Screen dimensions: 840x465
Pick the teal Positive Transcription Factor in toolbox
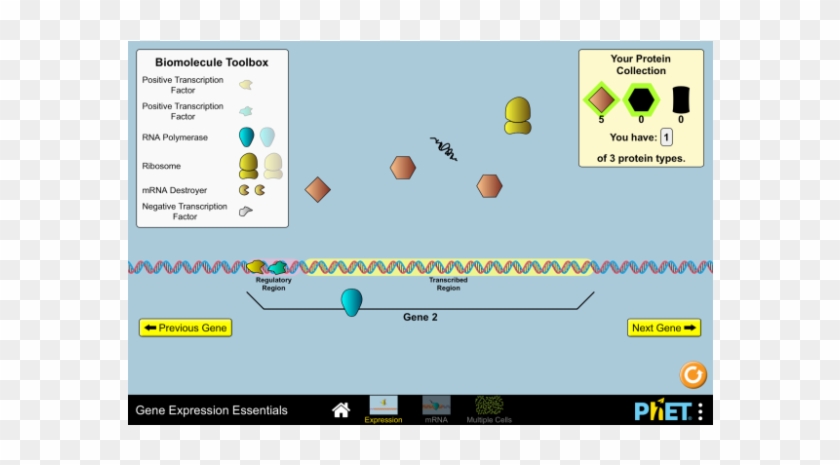click(246, 111)
